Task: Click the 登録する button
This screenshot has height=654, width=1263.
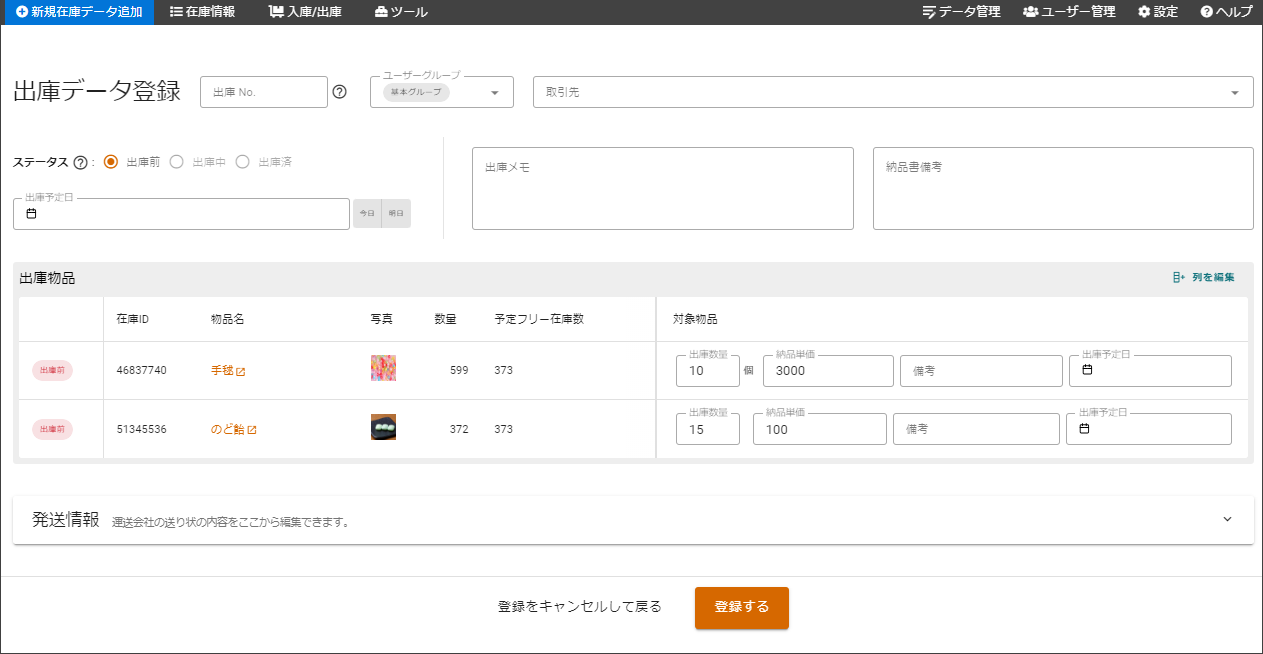Action: pyautogui.click(x=741, y=607)
